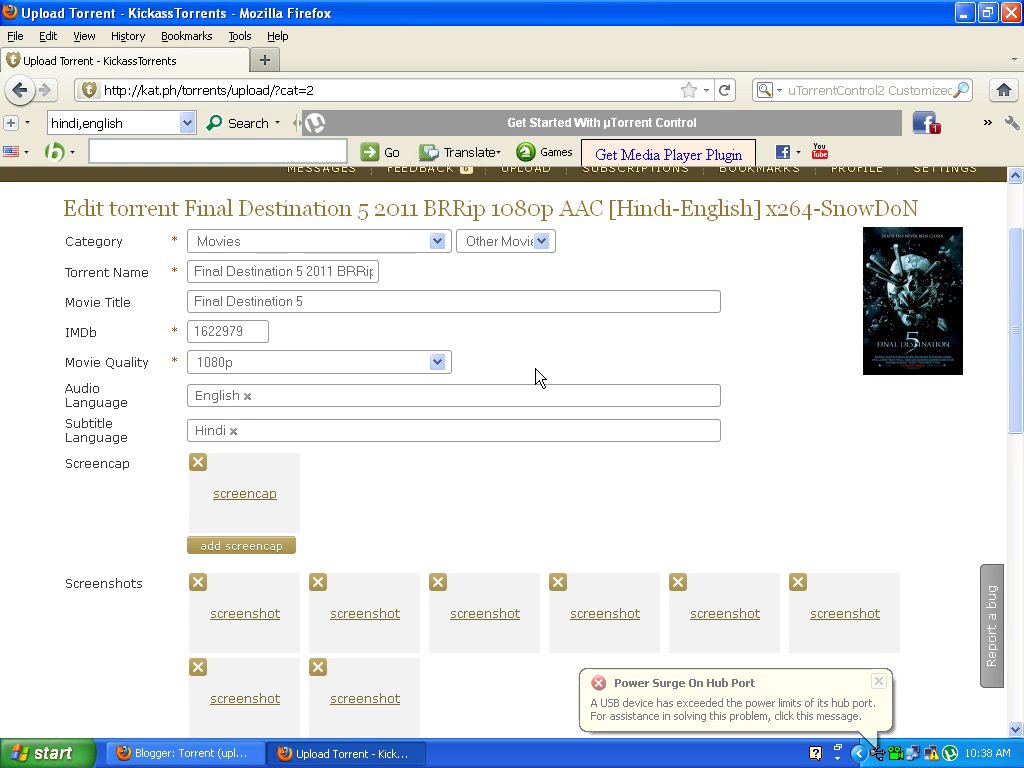Click the green camcorder tray icon

click(x=895, y=754)
